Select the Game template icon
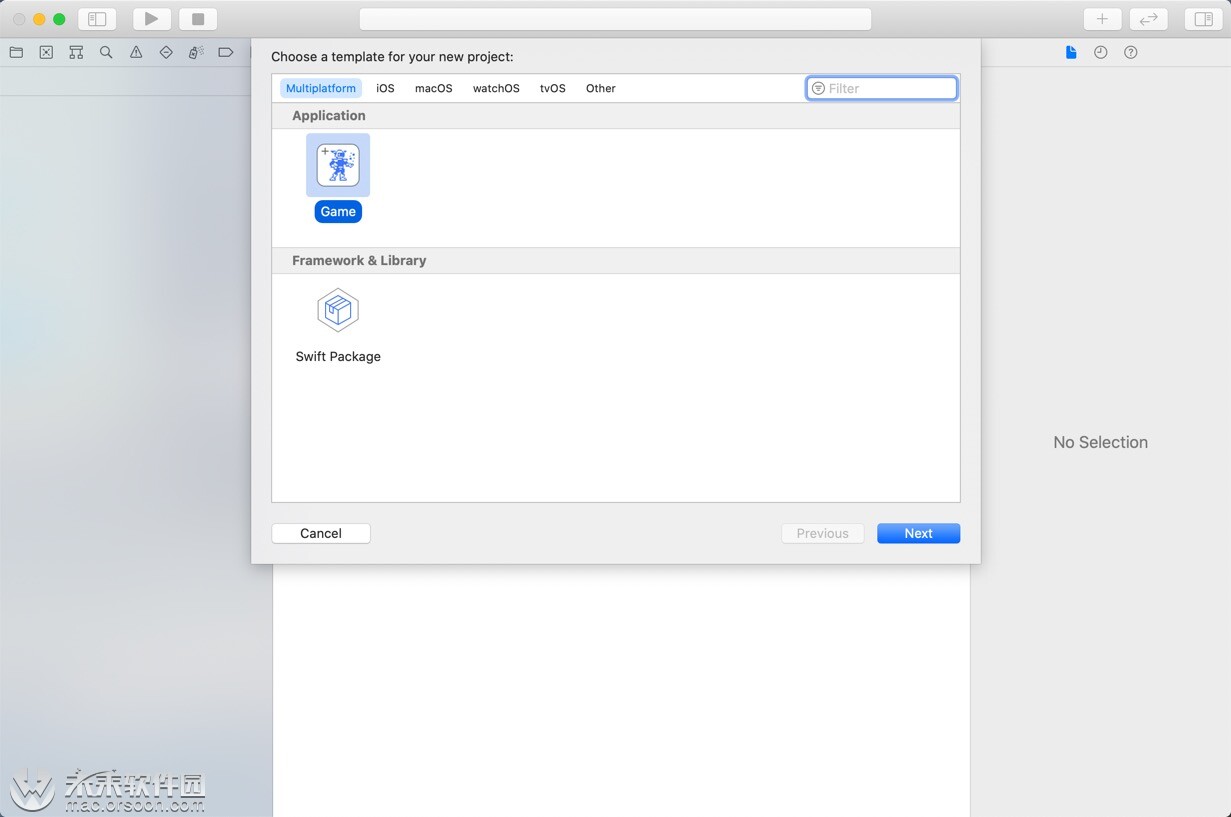This screenshot has width=1231, height=817. [x=338, y=165]
